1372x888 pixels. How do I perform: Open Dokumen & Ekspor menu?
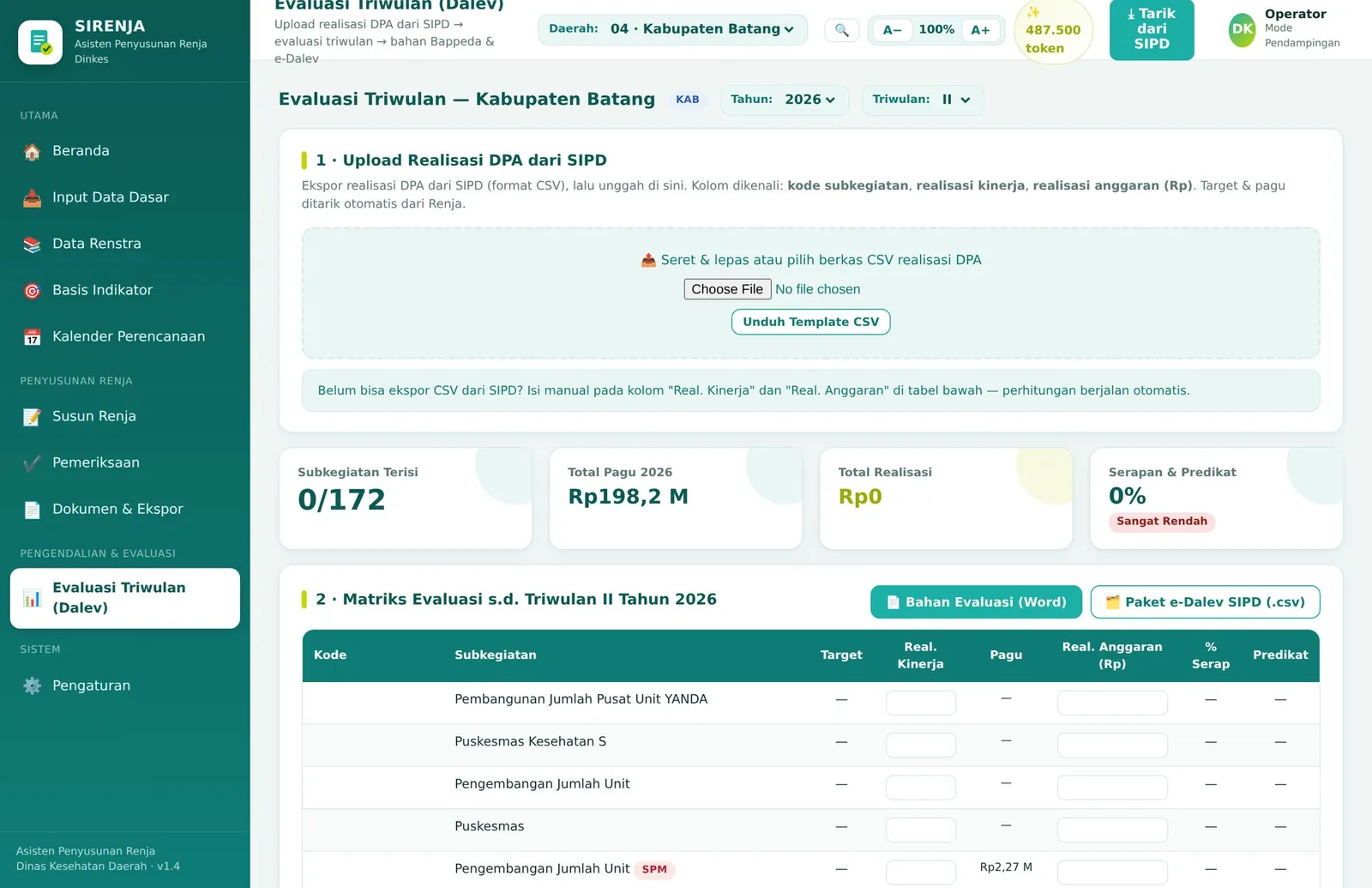(x=125, y=509)
